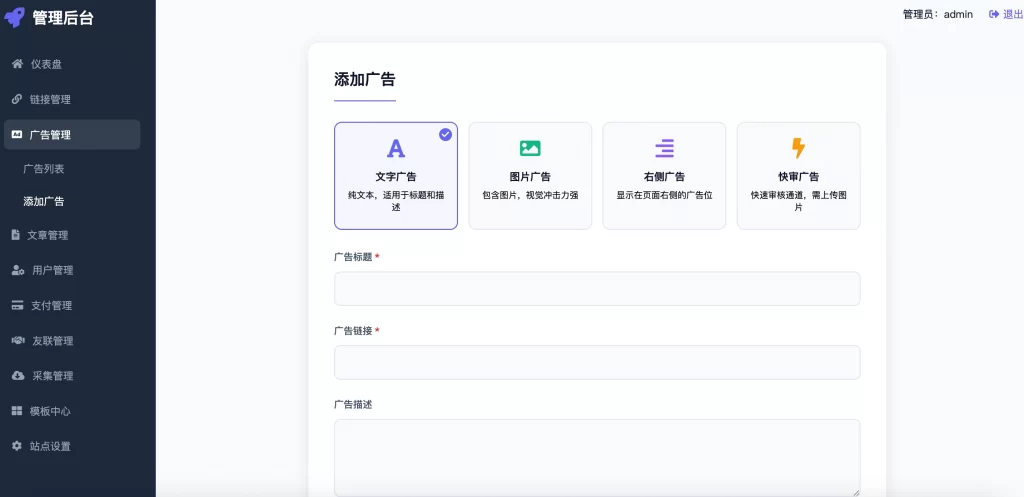Go to 添加广告 submenu item

pyautogui.click(x=44, y=201)
